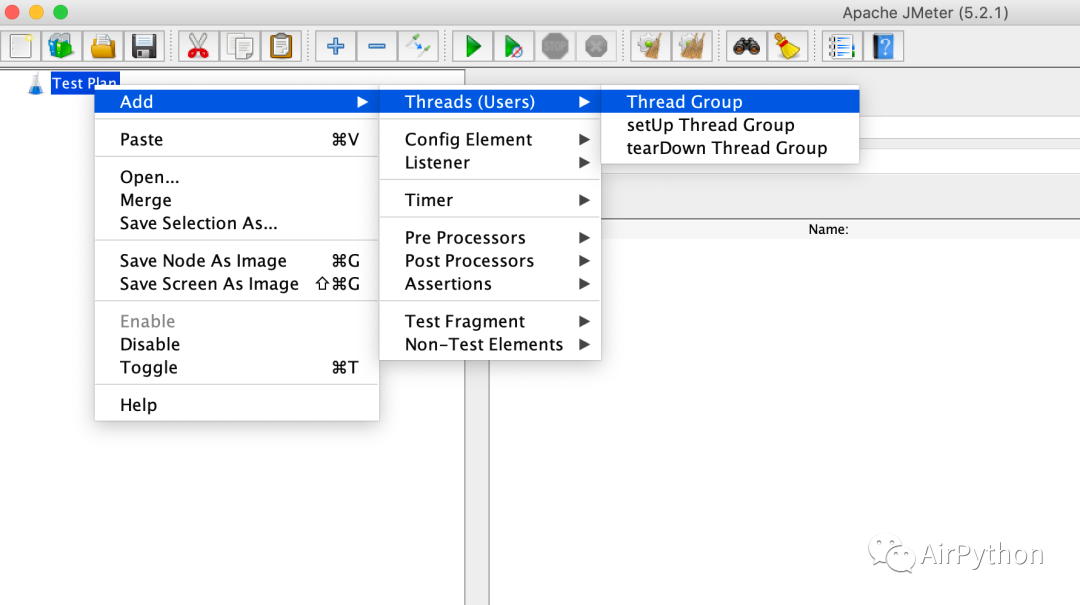
Task: Click Save Selection As... menu entry
Action: (x=236, y=223)
